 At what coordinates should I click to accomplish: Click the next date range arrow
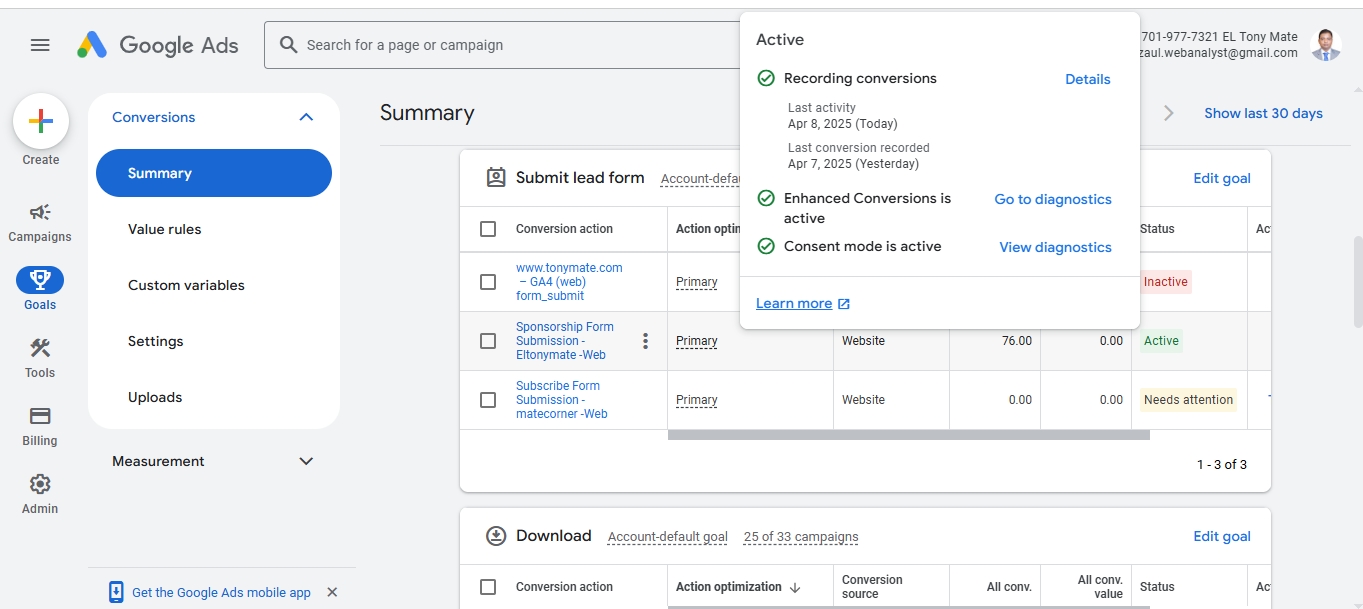(x=1168, y=113)
